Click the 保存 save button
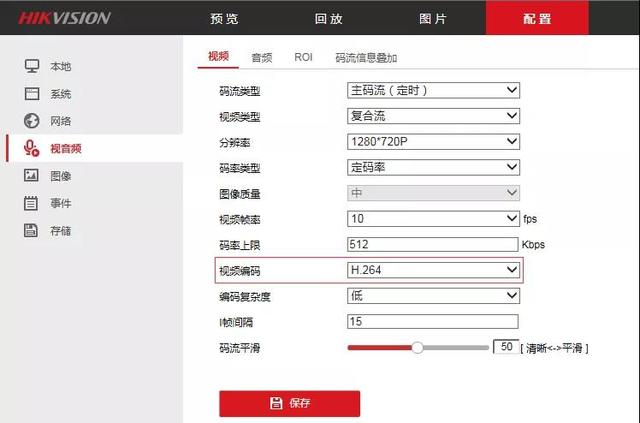 289,403
